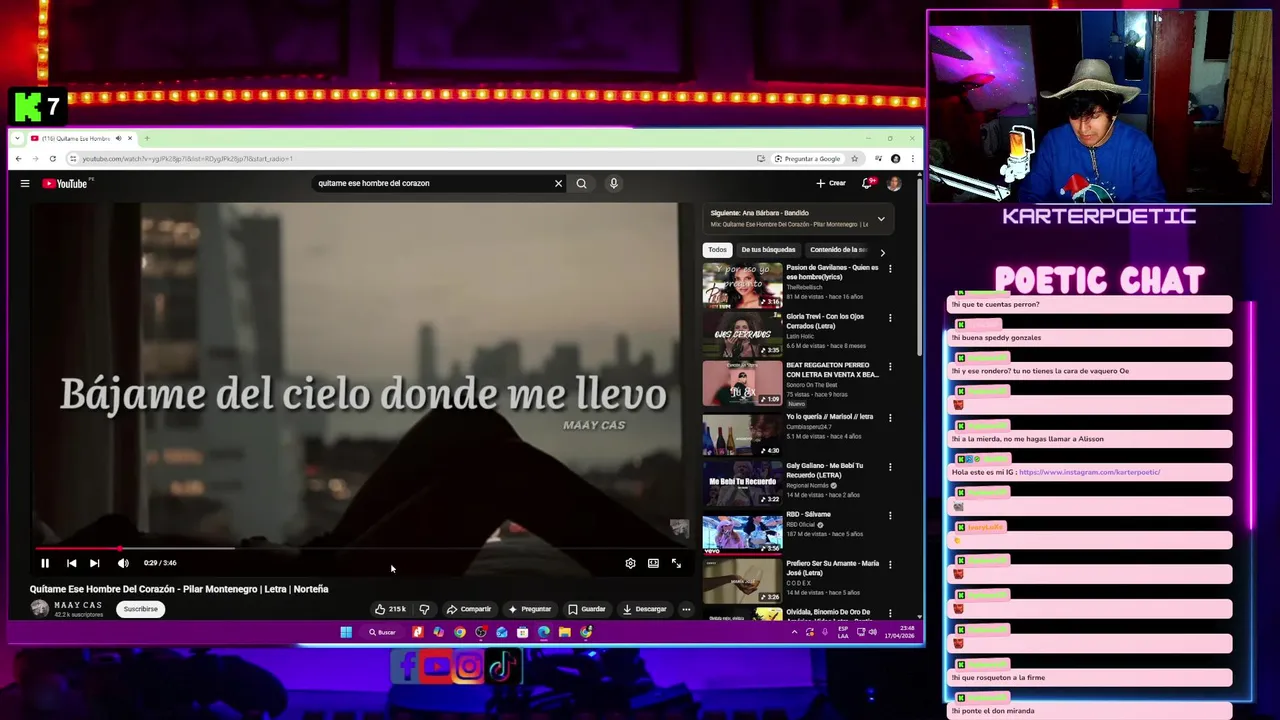Pause the YouTube video
1280x720 pixels.
[x=45, y=563]
